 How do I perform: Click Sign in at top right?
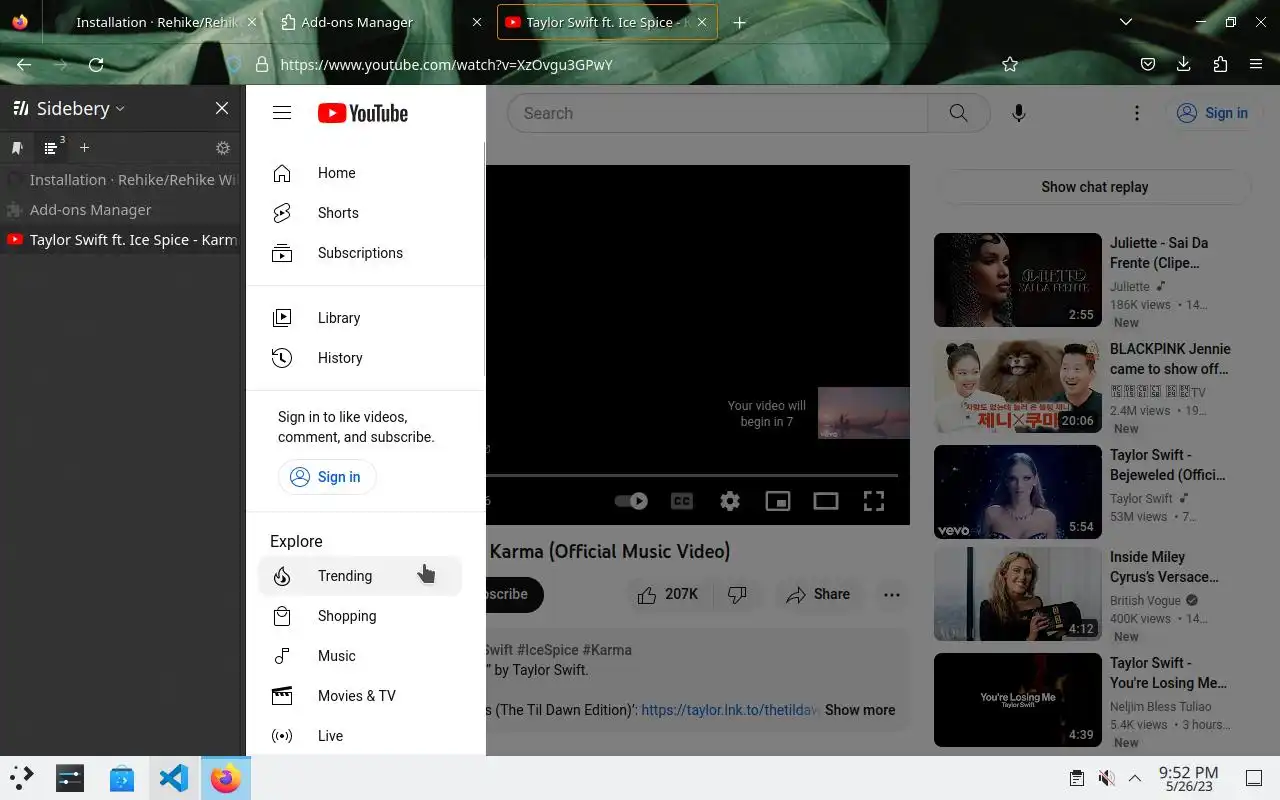1212,113
